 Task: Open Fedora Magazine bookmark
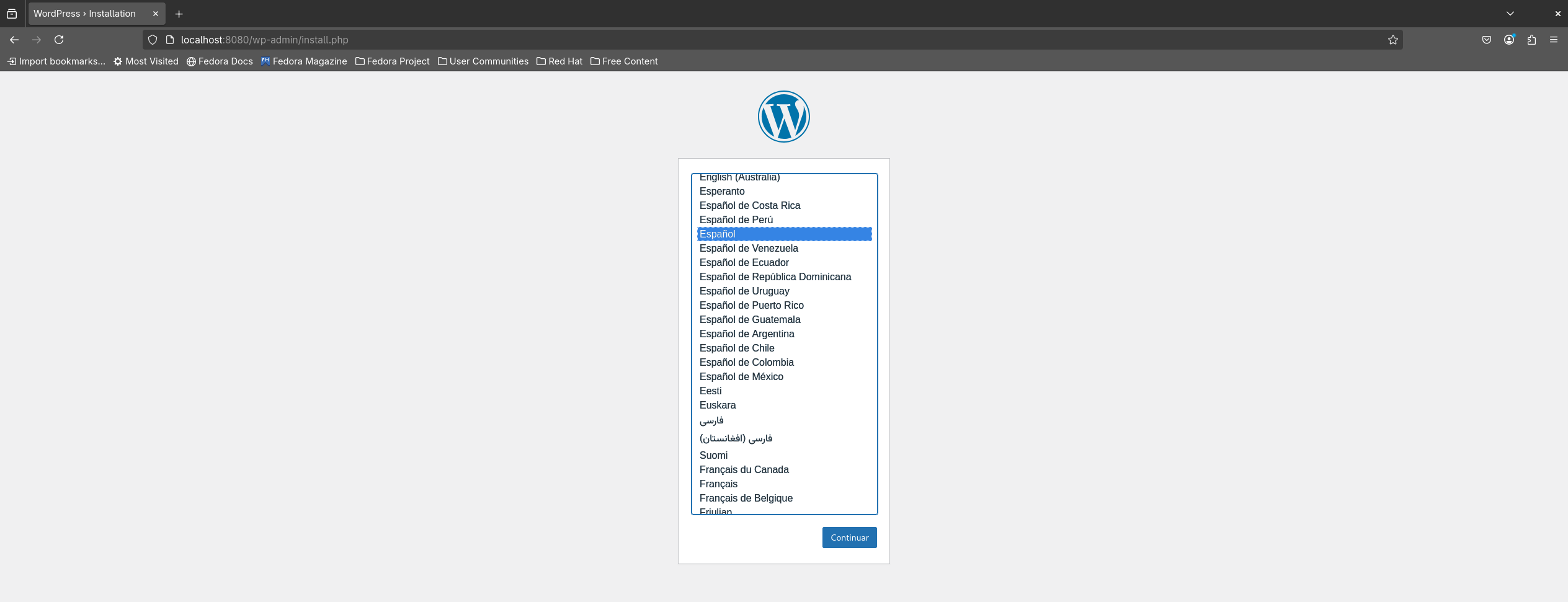coord(304,61)
